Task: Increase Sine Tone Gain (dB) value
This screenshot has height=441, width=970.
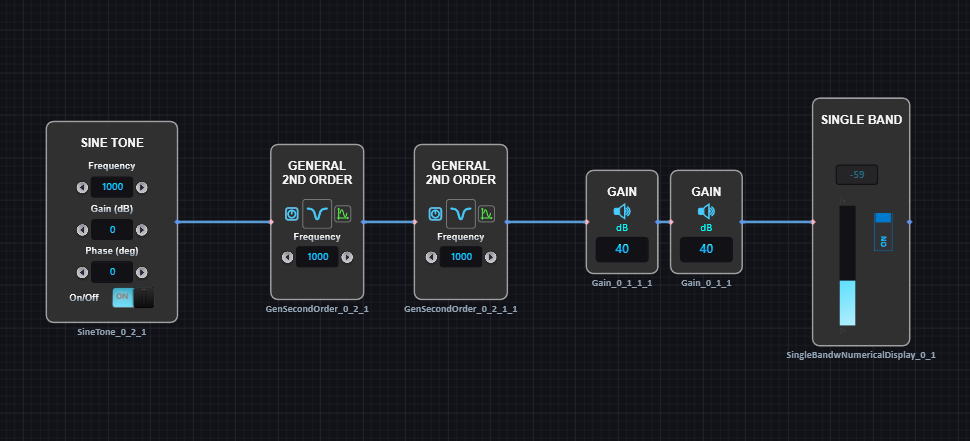Action: [142, 230]
